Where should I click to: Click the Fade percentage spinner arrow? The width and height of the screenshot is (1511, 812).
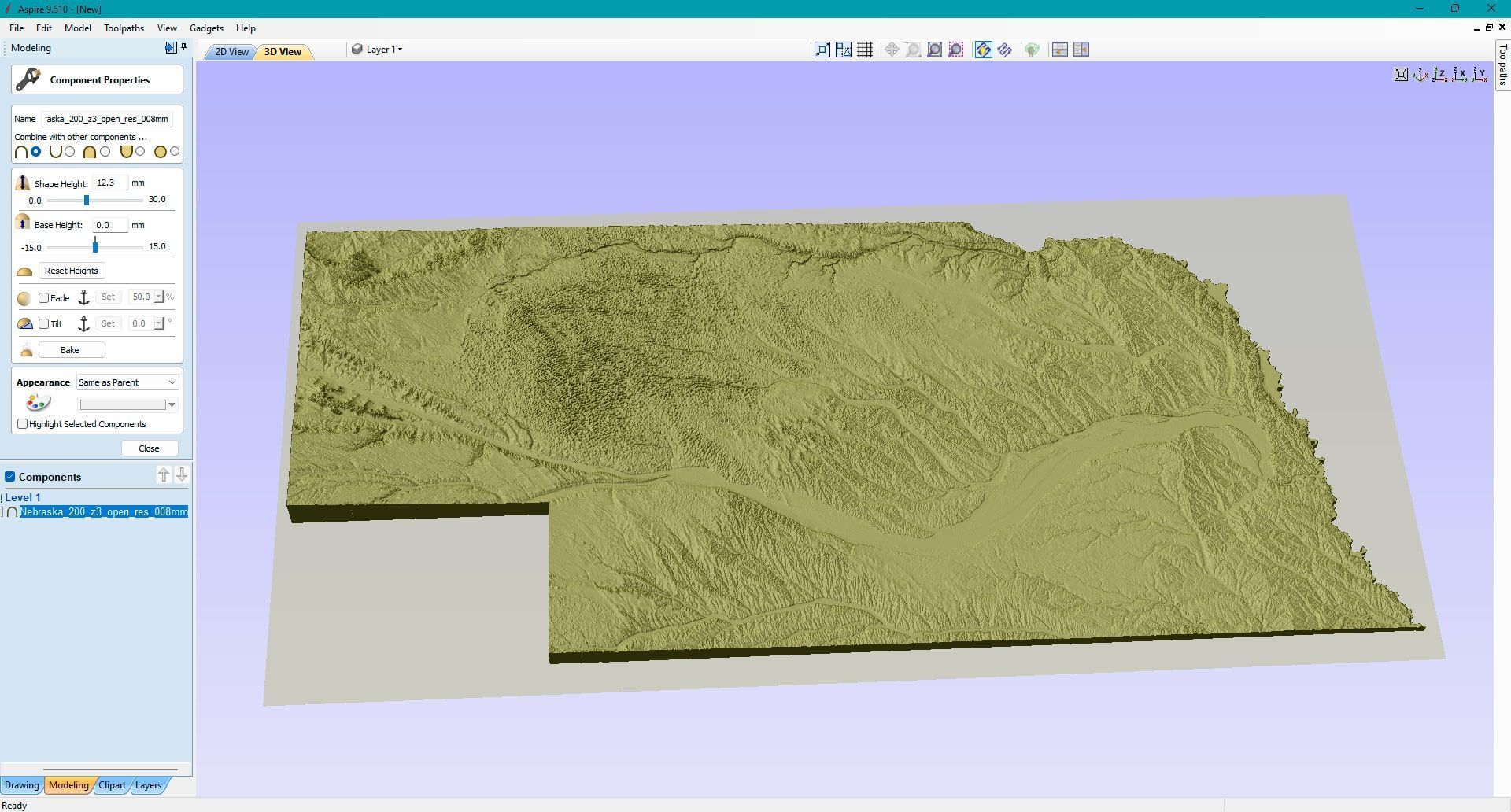click(159, 297)
